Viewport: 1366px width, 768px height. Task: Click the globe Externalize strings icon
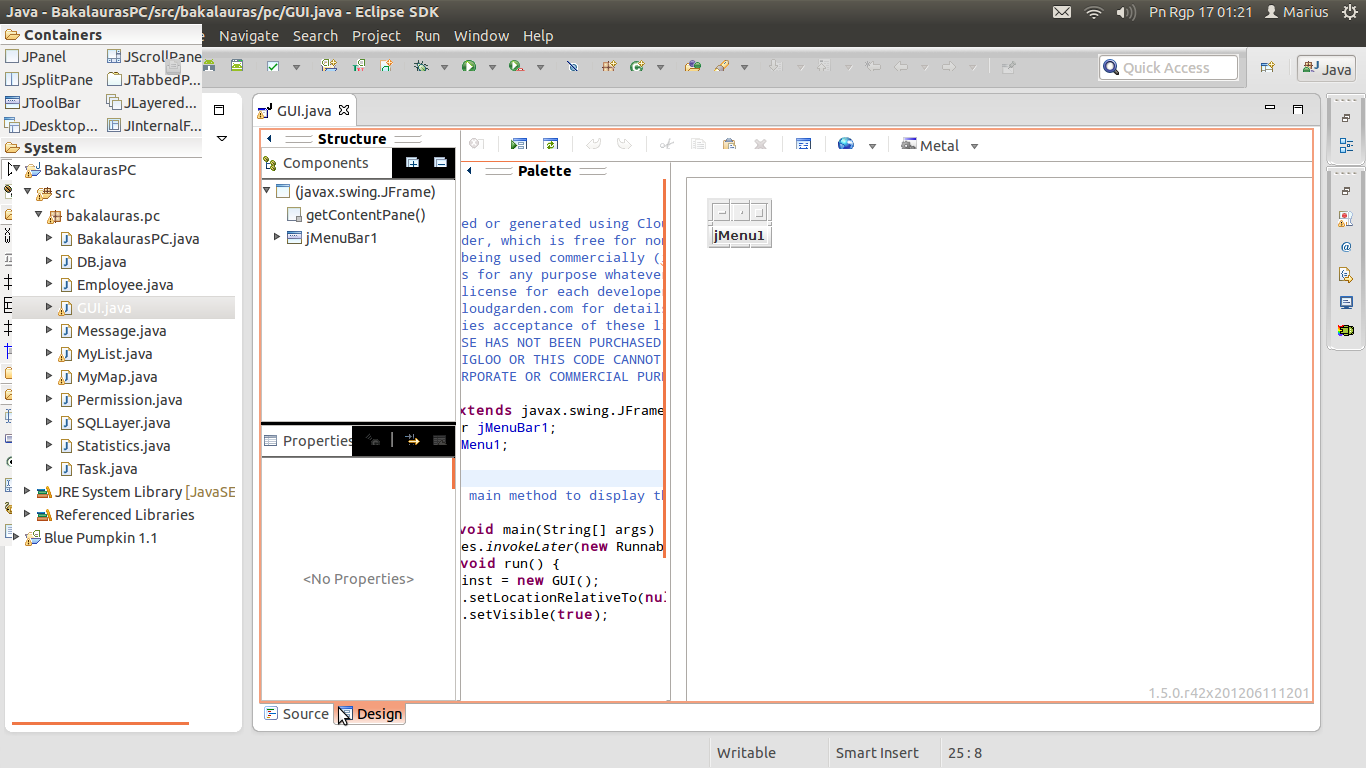click(846, 145)
